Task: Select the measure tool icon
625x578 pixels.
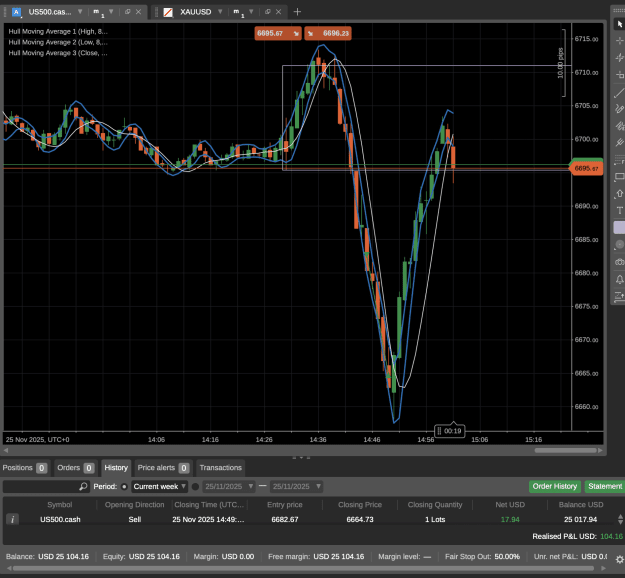Action: pos(619,75)
